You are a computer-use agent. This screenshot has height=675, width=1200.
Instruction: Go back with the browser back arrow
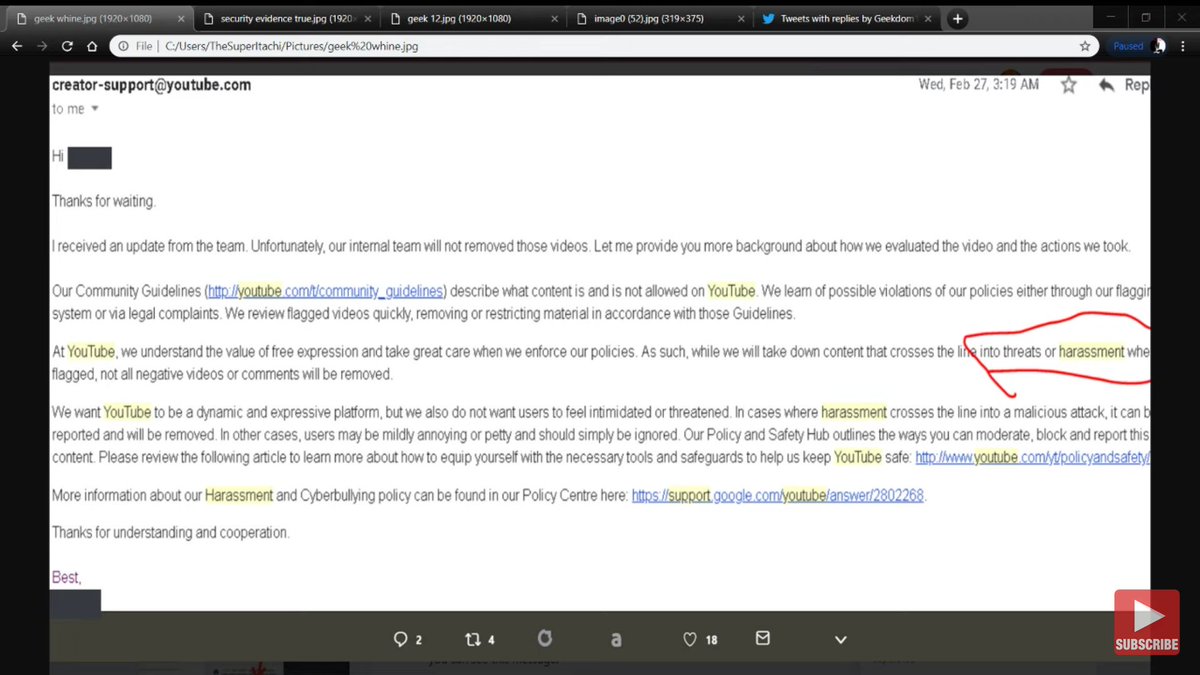[x=15, y=46]
